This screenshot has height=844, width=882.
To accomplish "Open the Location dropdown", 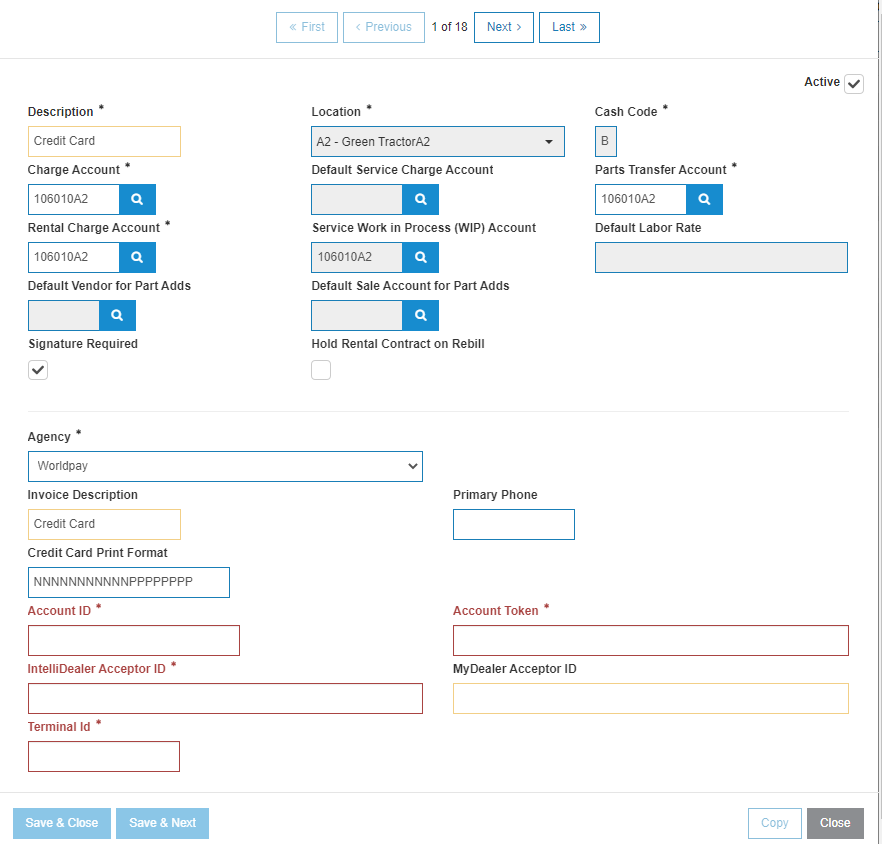I will [438, 142].
